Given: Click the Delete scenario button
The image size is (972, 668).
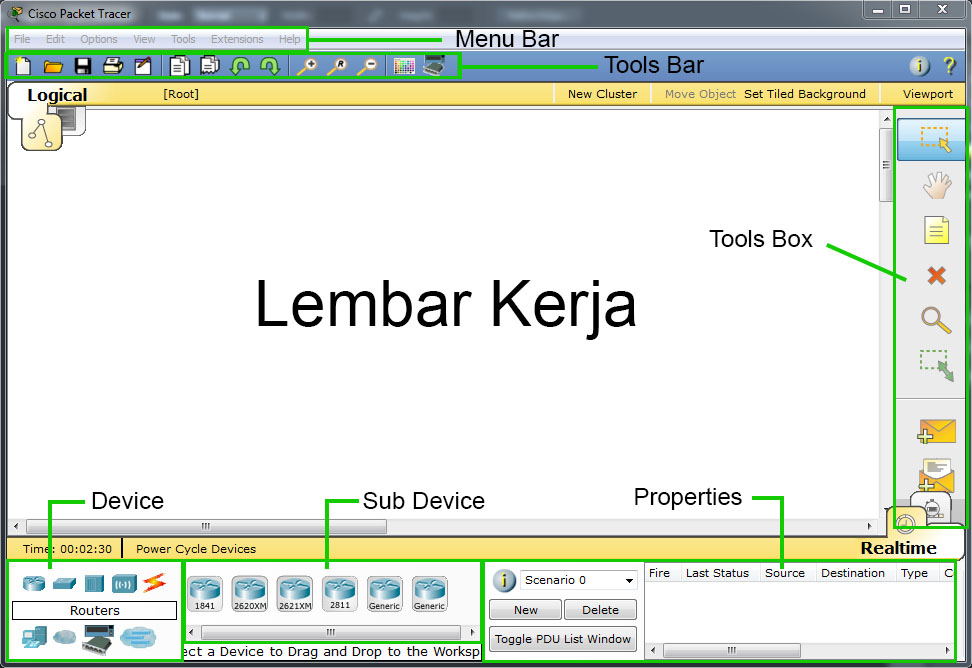Looking at the screenshot, I should [600, 610].
